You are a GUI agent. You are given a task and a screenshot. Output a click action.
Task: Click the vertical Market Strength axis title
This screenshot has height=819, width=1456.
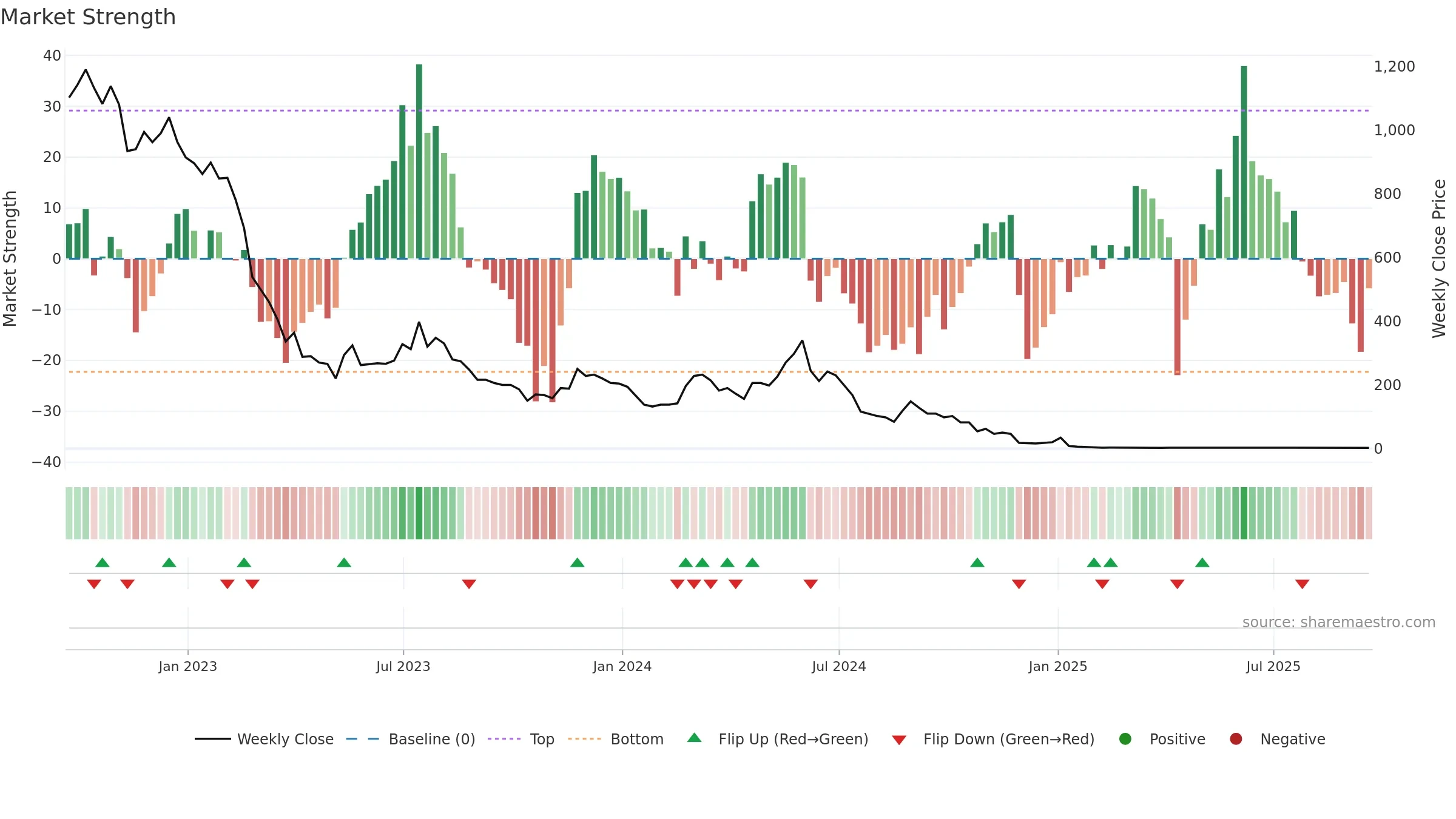click(x=10, y=258)
